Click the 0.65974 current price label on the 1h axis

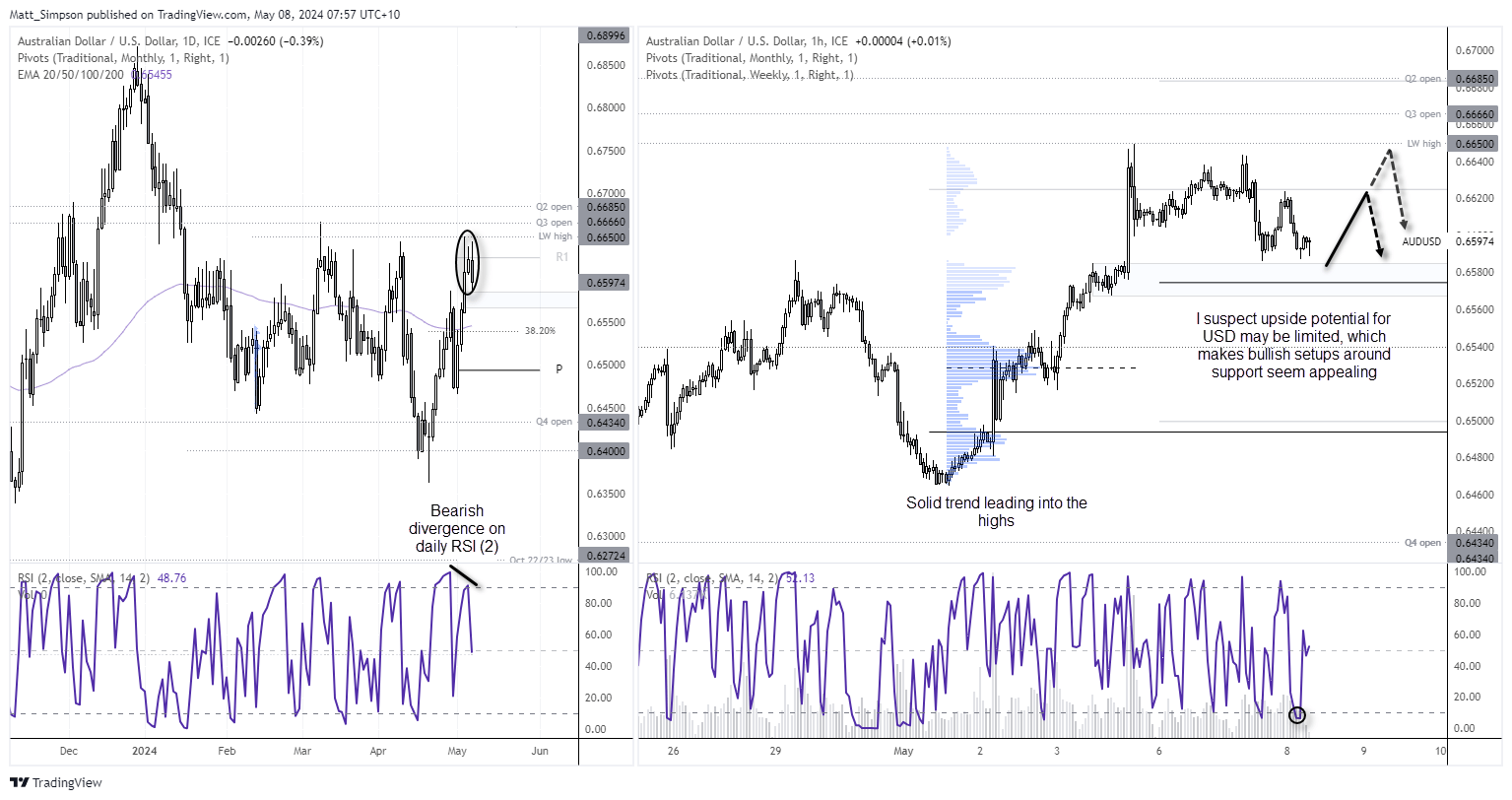coord(1475,241)
